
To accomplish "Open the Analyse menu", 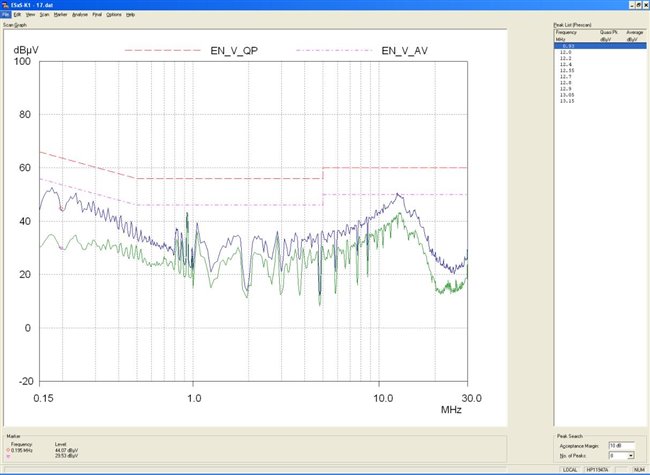I will 80,16.
